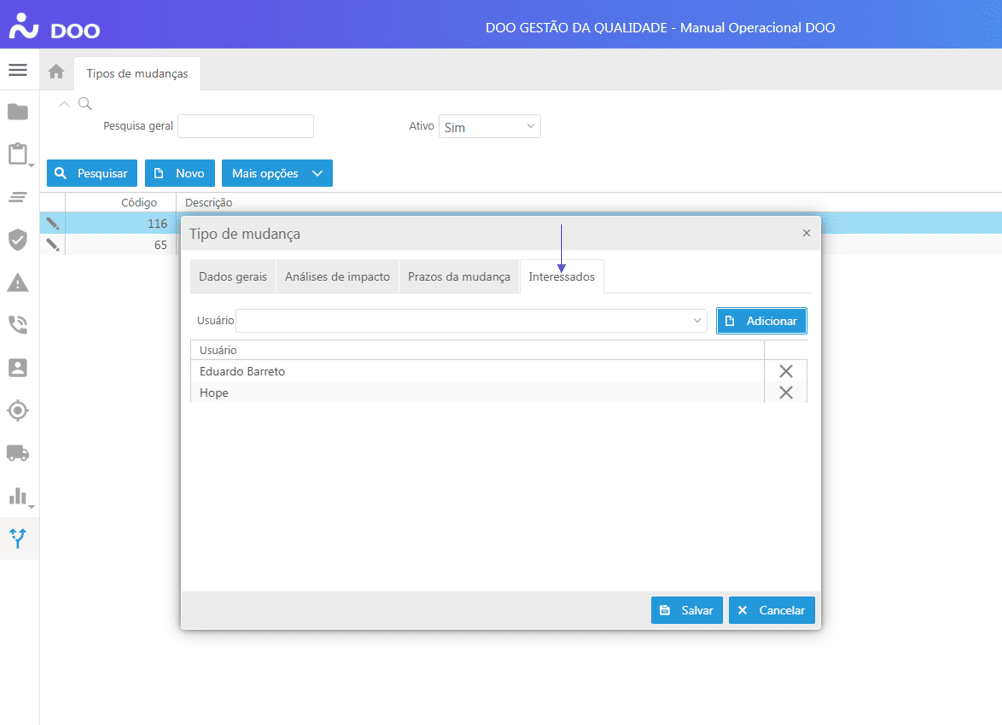Open the warning triangle sidebar icon
This screenshot has width=1002, height=725.
(x=18, y=283)
